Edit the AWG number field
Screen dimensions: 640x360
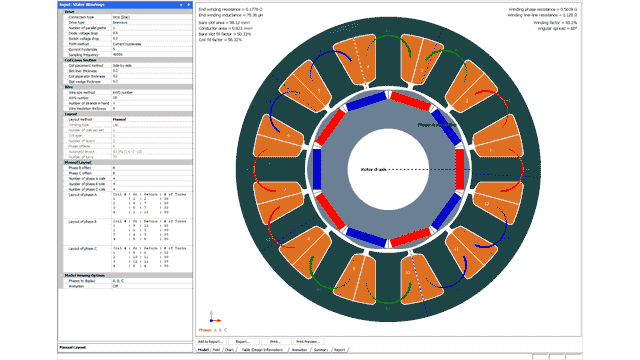click(x=151, y=98)
